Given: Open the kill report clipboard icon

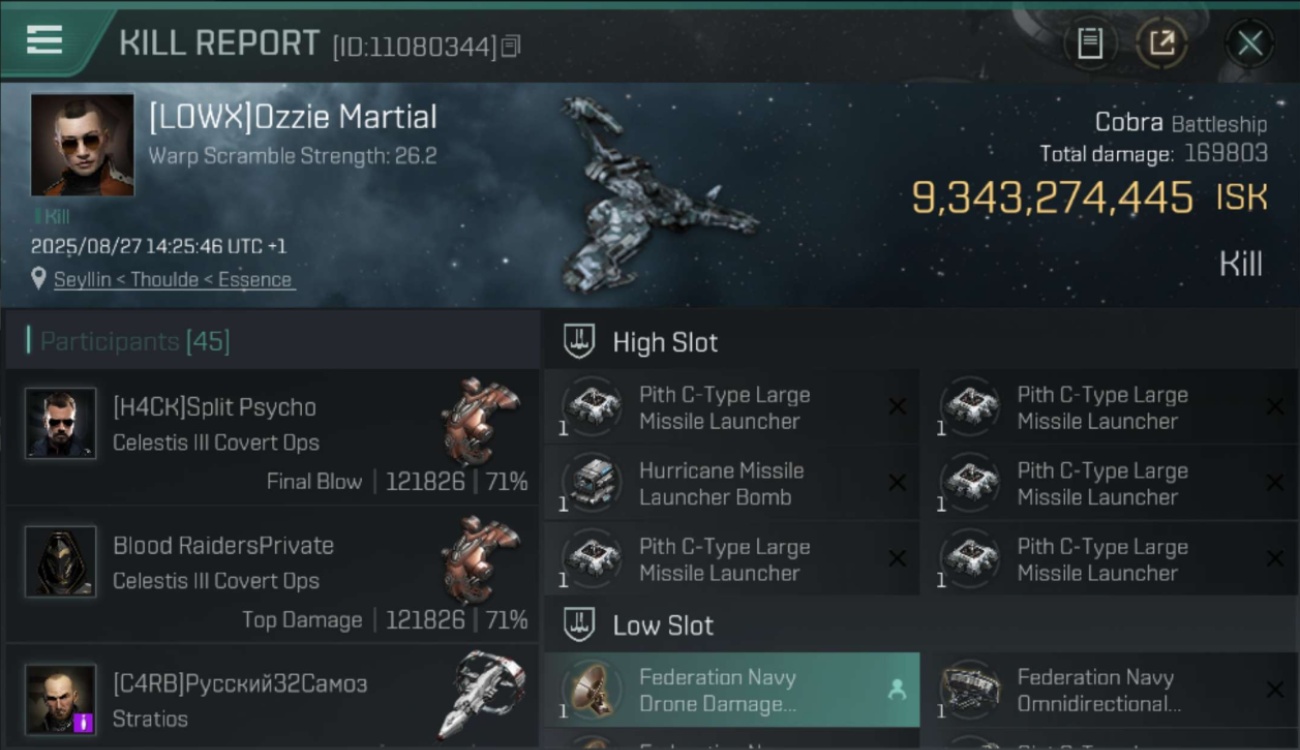Looking at the screenshot, I should 1090,43.
